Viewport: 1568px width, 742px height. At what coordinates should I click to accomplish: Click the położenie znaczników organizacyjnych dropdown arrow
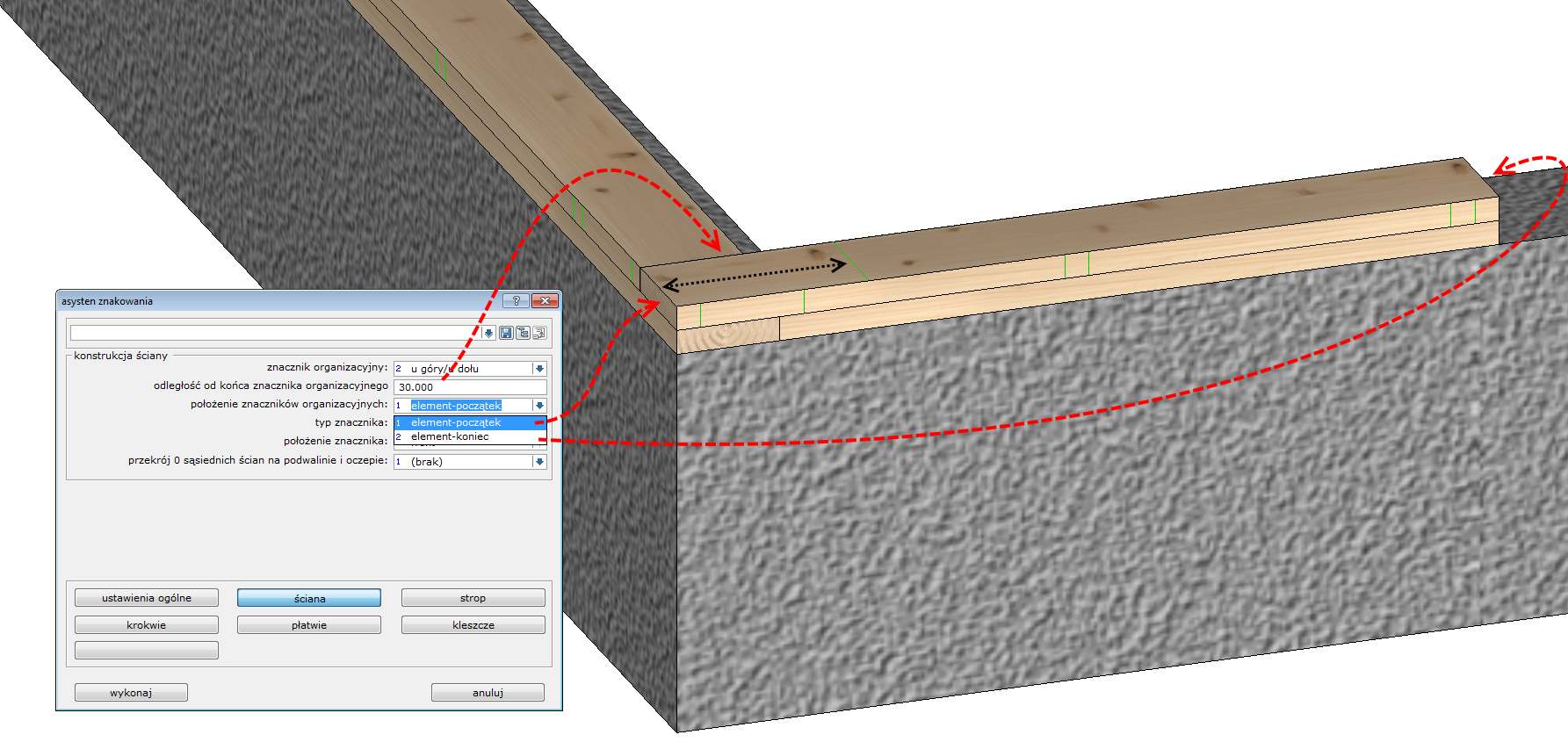(539, 406)
